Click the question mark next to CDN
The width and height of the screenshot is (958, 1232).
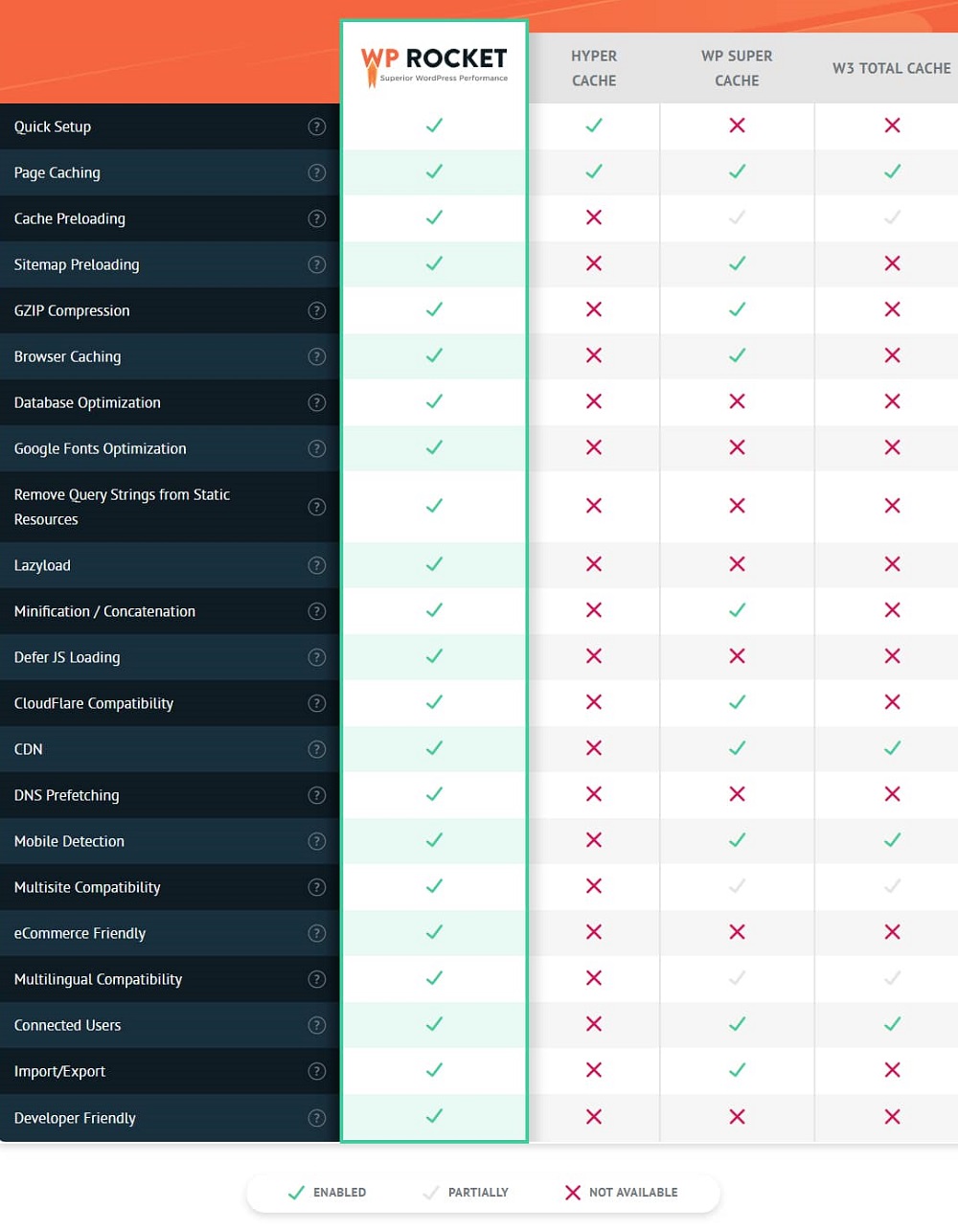(317, 749)
